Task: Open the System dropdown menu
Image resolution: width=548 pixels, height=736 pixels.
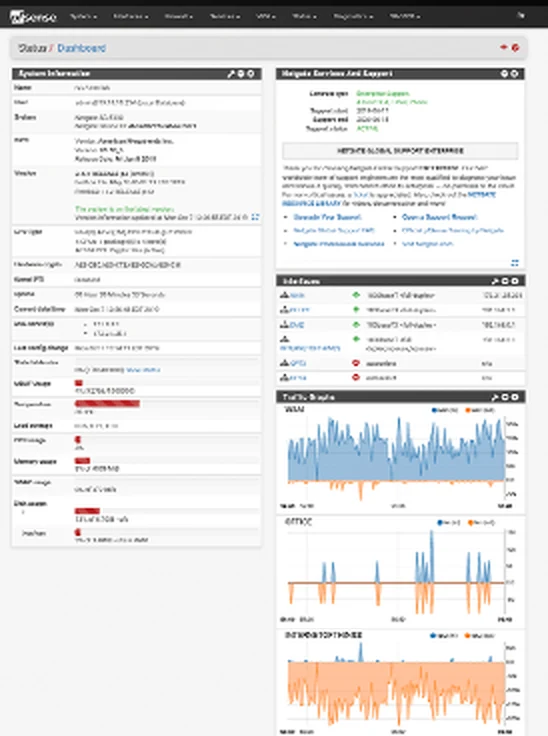Action: click(x=83, y=16)
